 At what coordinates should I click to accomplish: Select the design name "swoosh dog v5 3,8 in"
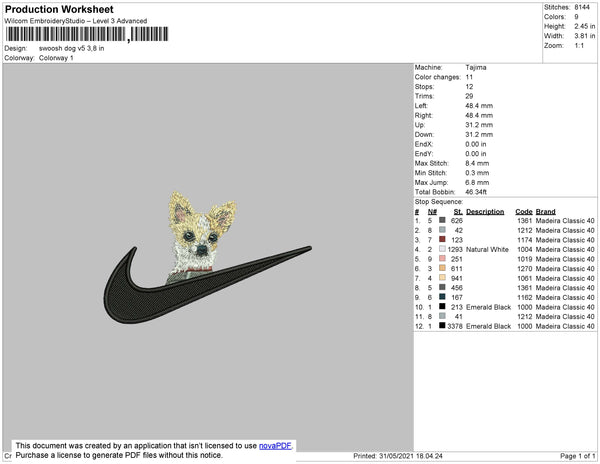72,49
